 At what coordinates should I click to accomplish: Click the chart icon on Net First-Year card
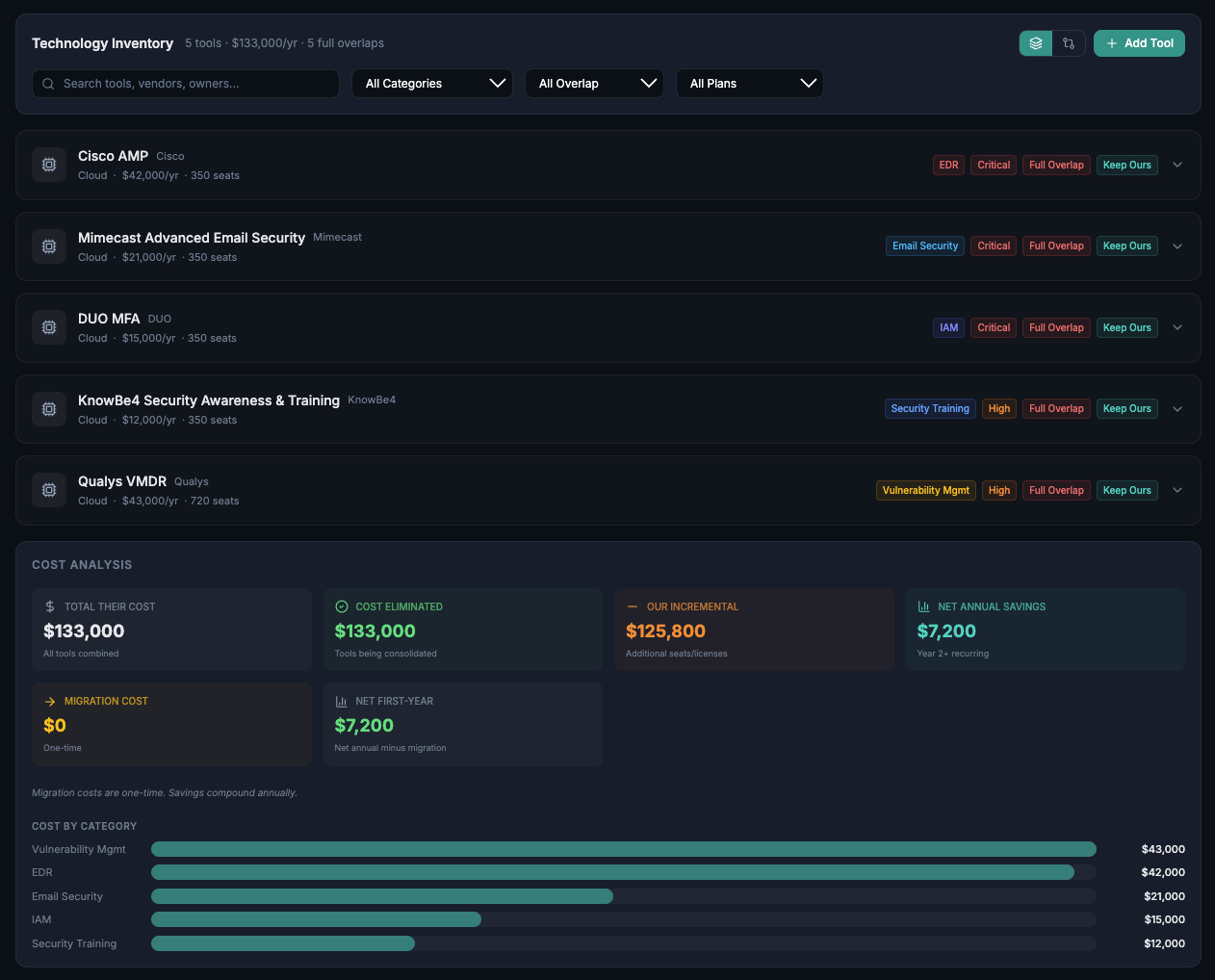(x=342, y=701)
